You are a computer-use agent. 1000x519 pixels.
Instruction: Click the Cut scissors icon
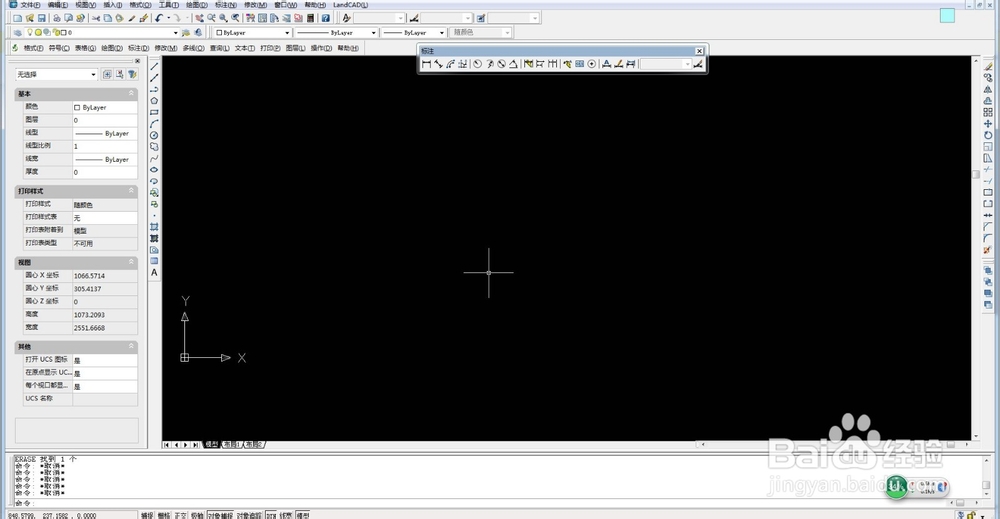pyautogui.click(x=96, y=18)
